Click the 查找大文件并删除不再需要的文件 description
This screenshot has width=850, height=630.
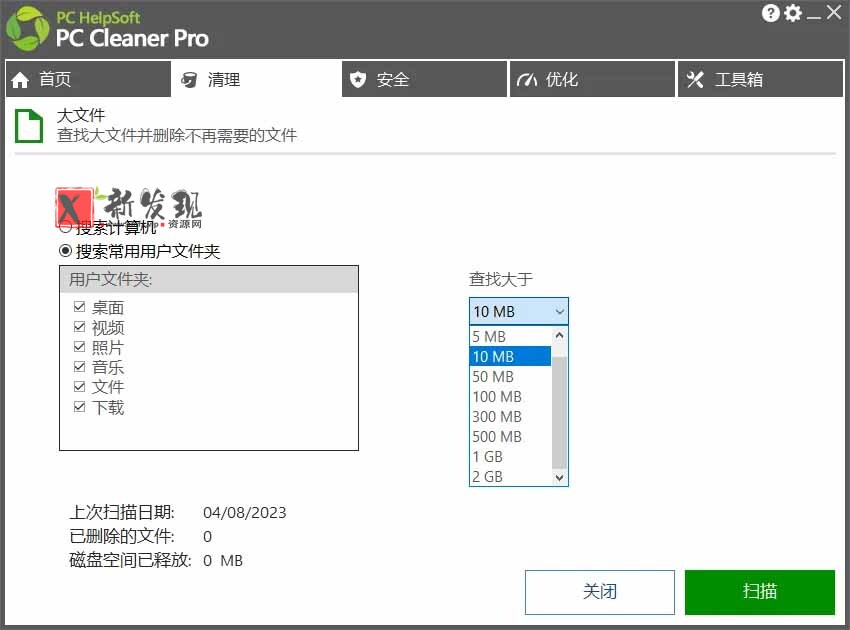[x=177, y=135]
